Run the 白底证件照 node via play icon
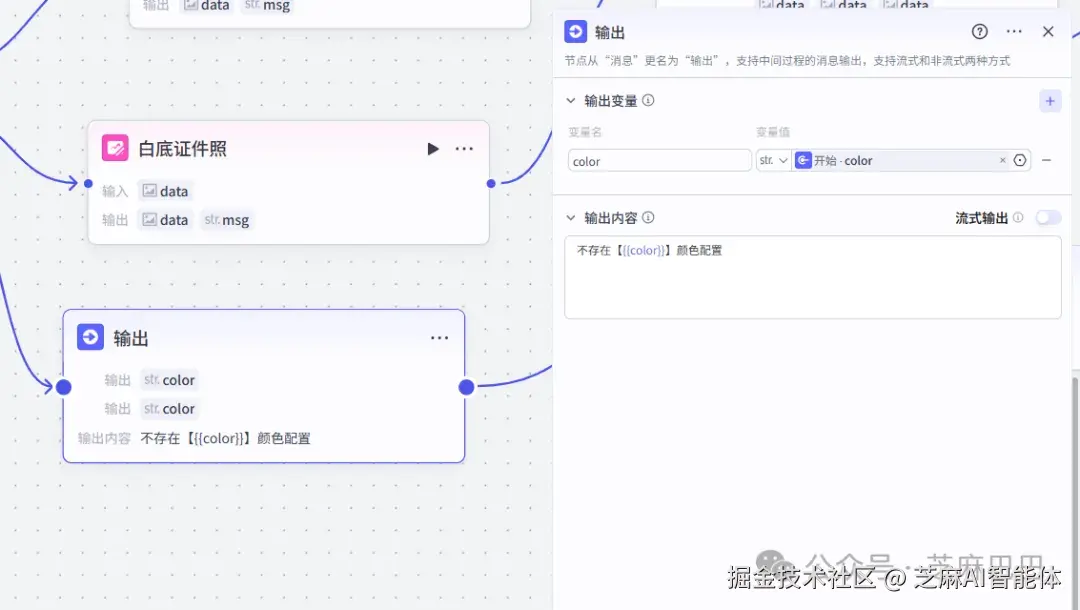Viewport: 1080px width, 610px height. (x=432, y=148)
